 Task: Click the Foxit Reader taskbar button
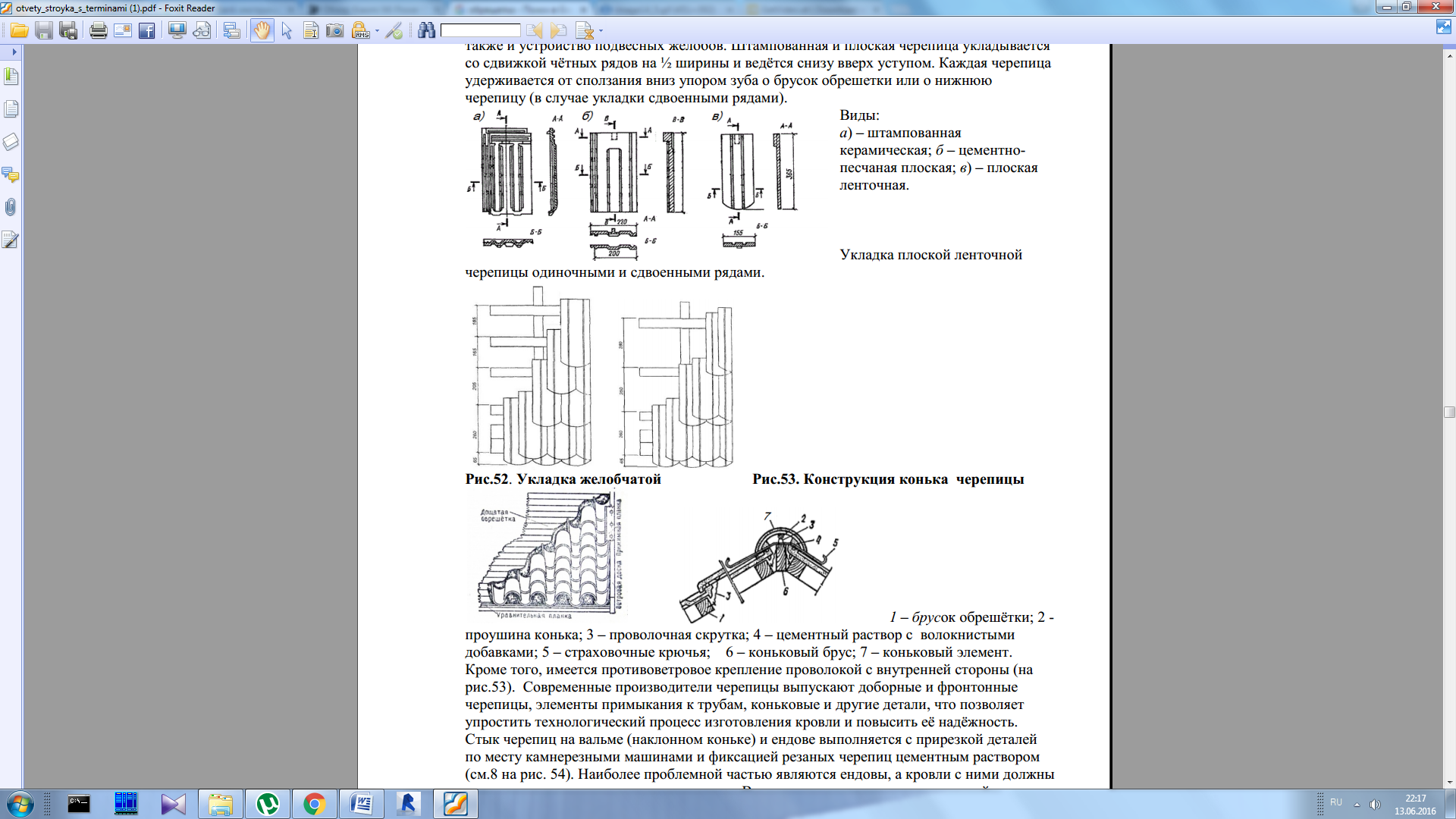point(456,804)
